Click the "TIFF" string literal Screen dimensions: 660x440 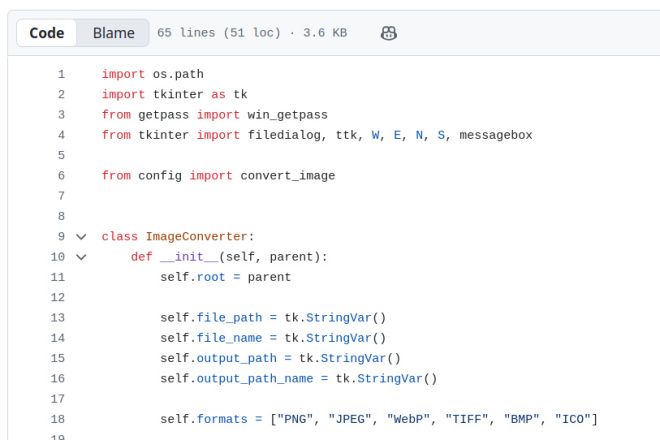coord(467,419)
